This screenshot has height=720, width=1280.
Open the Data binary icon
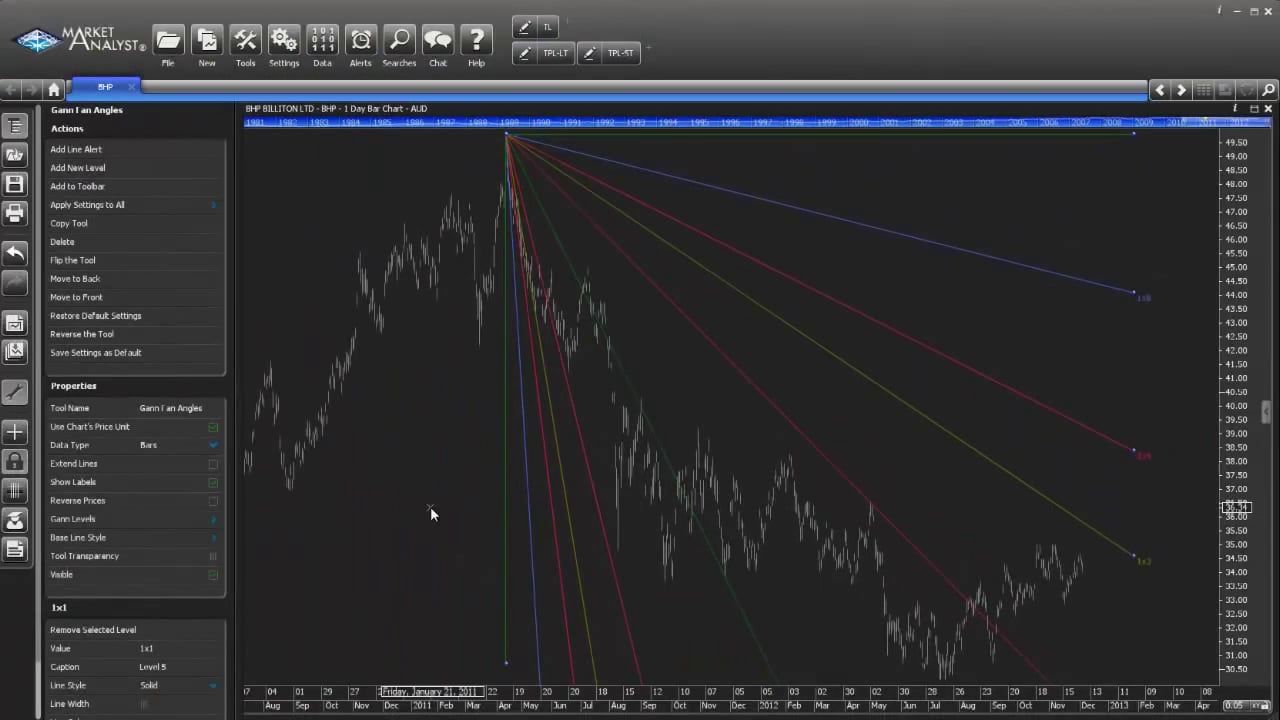click(322, 41)
